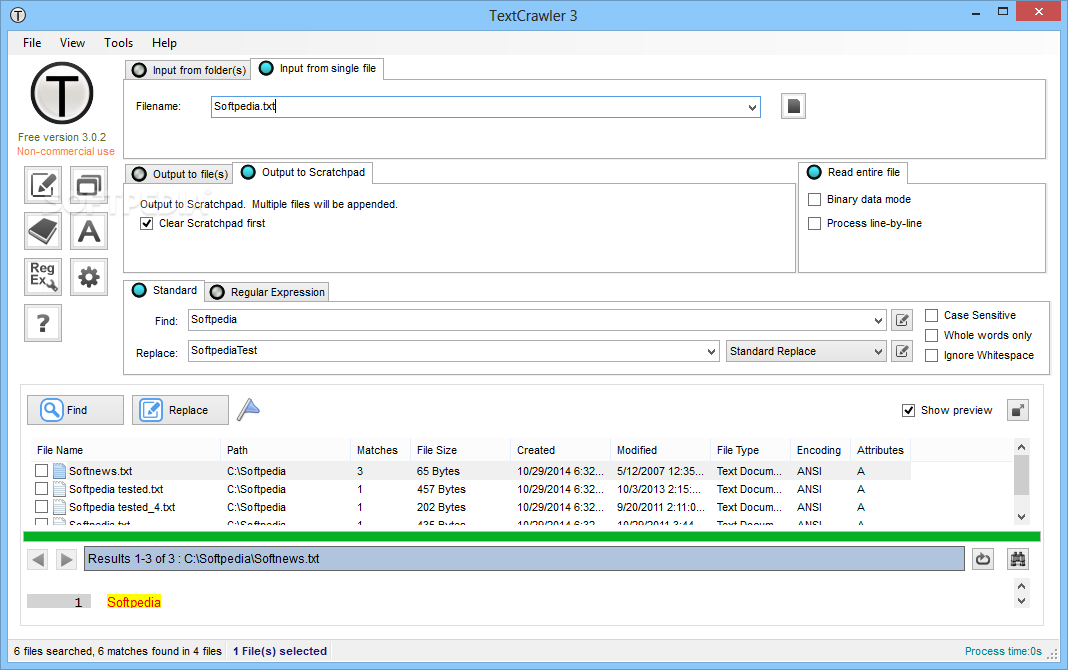Click the results list scrollbar up arrow
This screenshot has height=670, width=1068.
[x=1021, y=447]
